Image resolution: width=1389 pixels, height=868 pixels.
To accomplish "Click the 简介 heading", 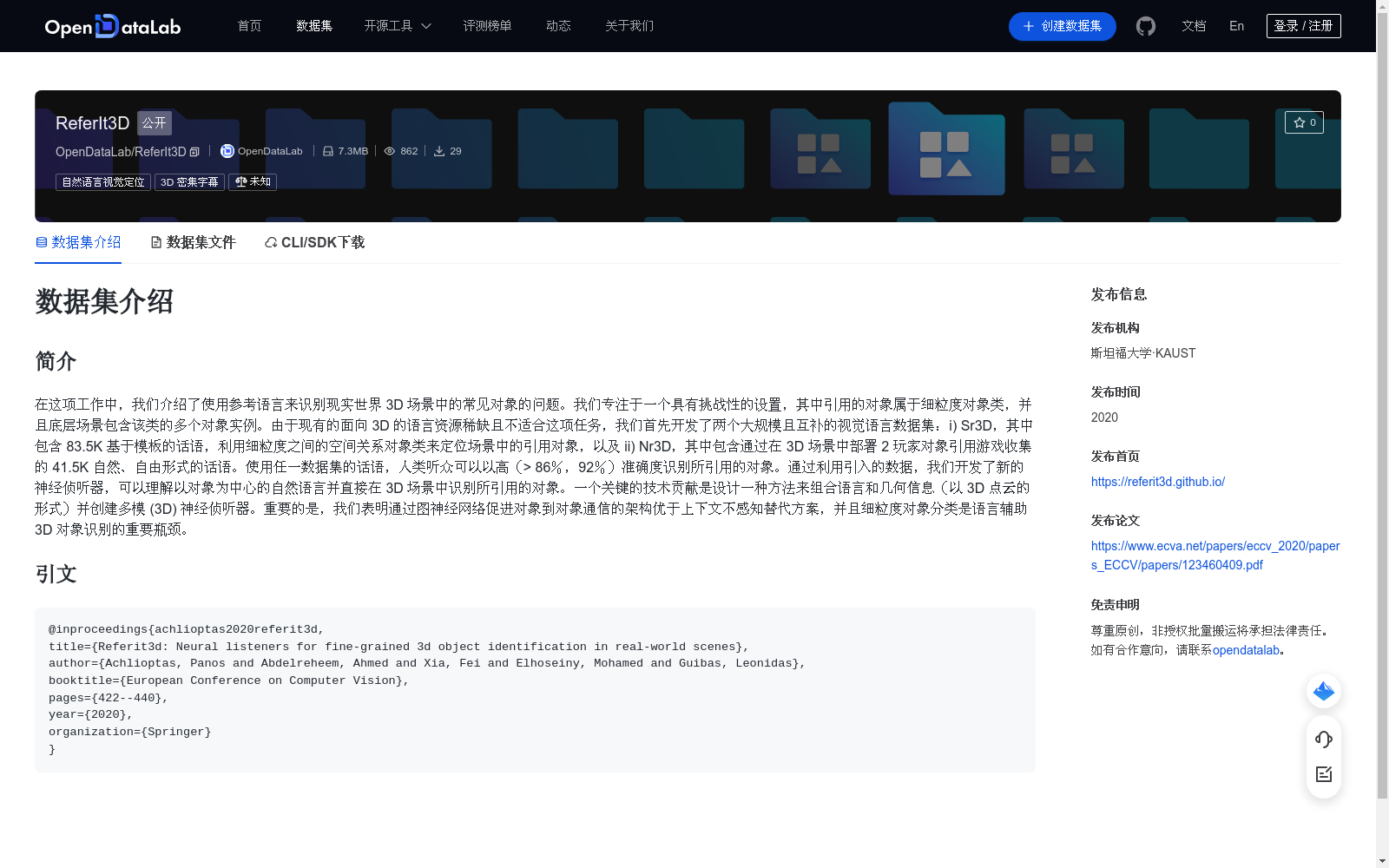I will click(x=56, y=361).
